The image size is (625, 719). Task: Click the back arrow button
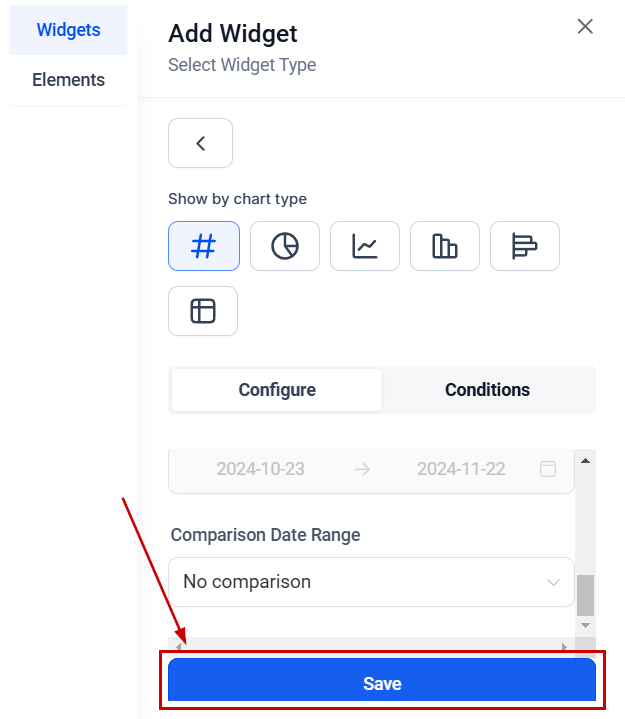(200, 143)
